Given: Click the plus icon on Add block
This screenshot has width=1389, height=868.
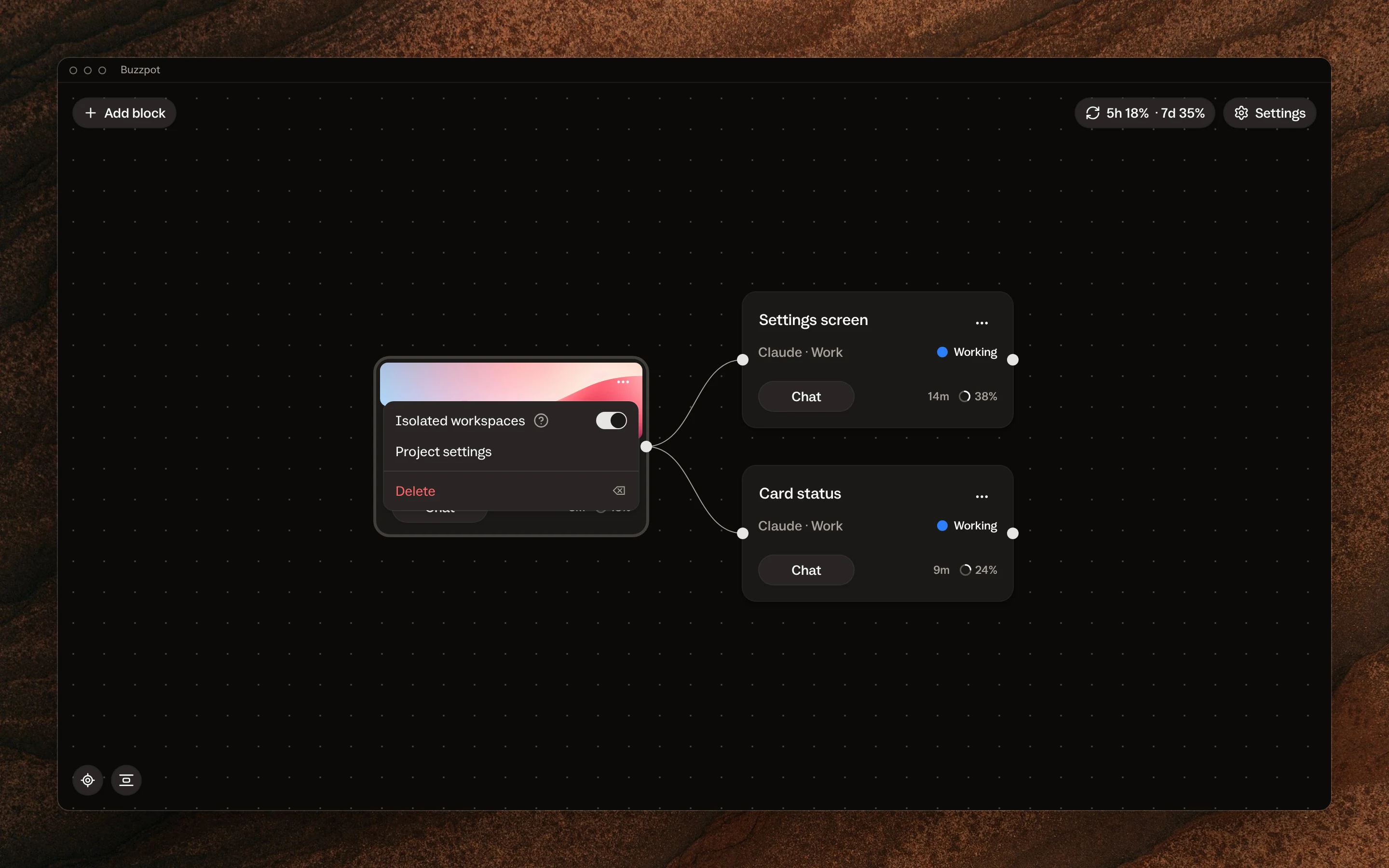Looking at the screenshot, I should click(91, 113).
